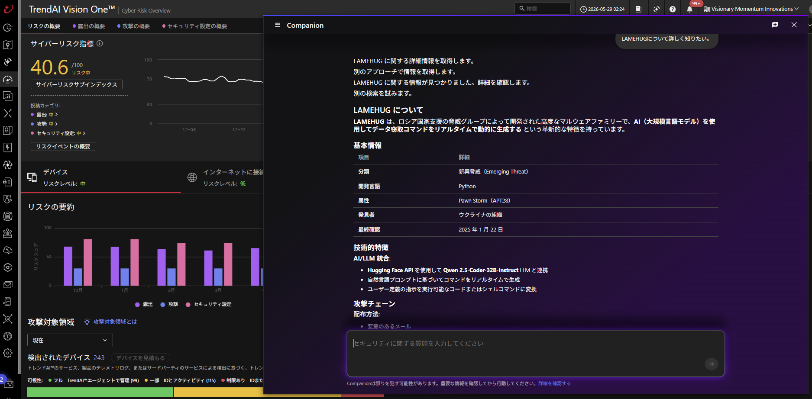The image size is (812, 399).
Task: Open 詳細を確認する link below Companion input
Action: (x=554, y=383)
